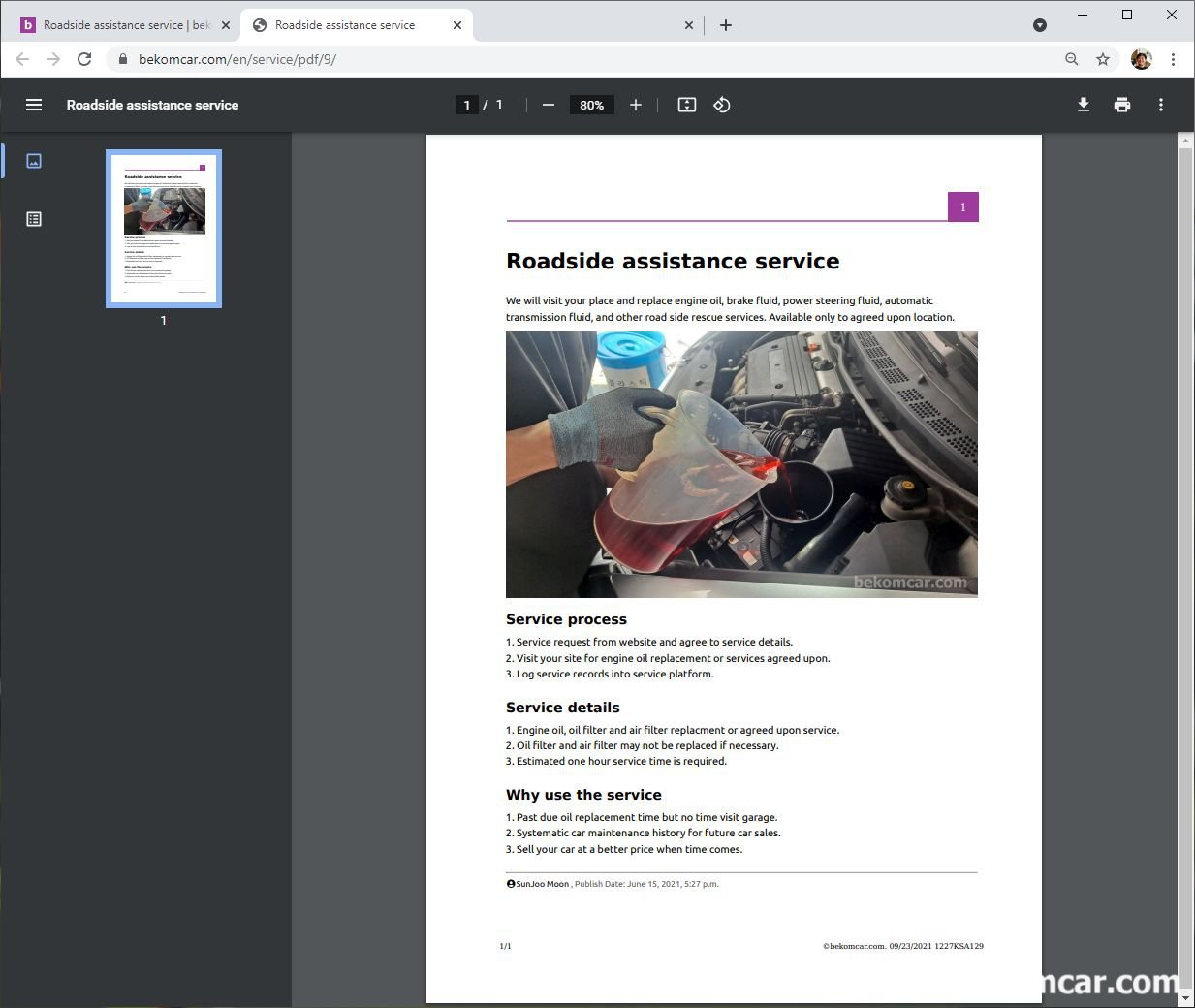This screenshot has height=1008, width=1195.
Task: Expand the tab search dropdown arrow
Action: (x=1040, y=25)
